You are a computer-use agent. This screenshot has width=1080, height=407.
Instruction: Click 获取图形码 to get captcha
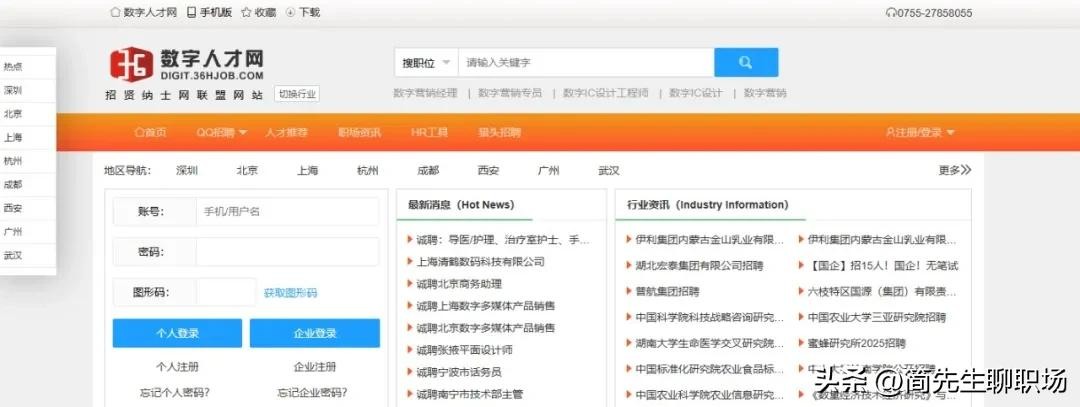click(x=290, y=293)
